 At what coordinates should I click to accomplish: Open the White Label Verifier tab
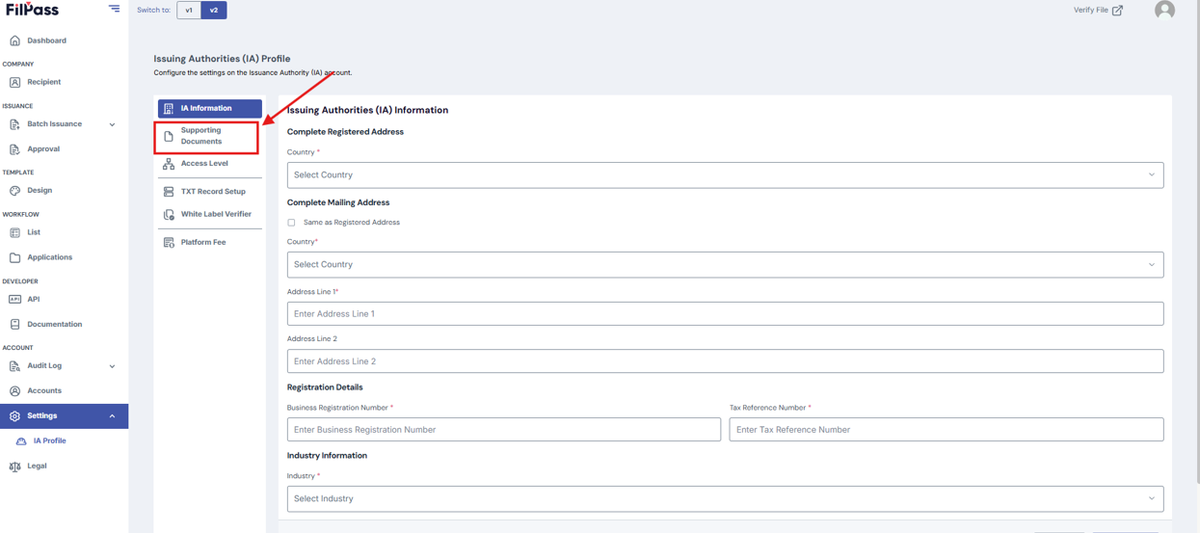tap(209, 214)
